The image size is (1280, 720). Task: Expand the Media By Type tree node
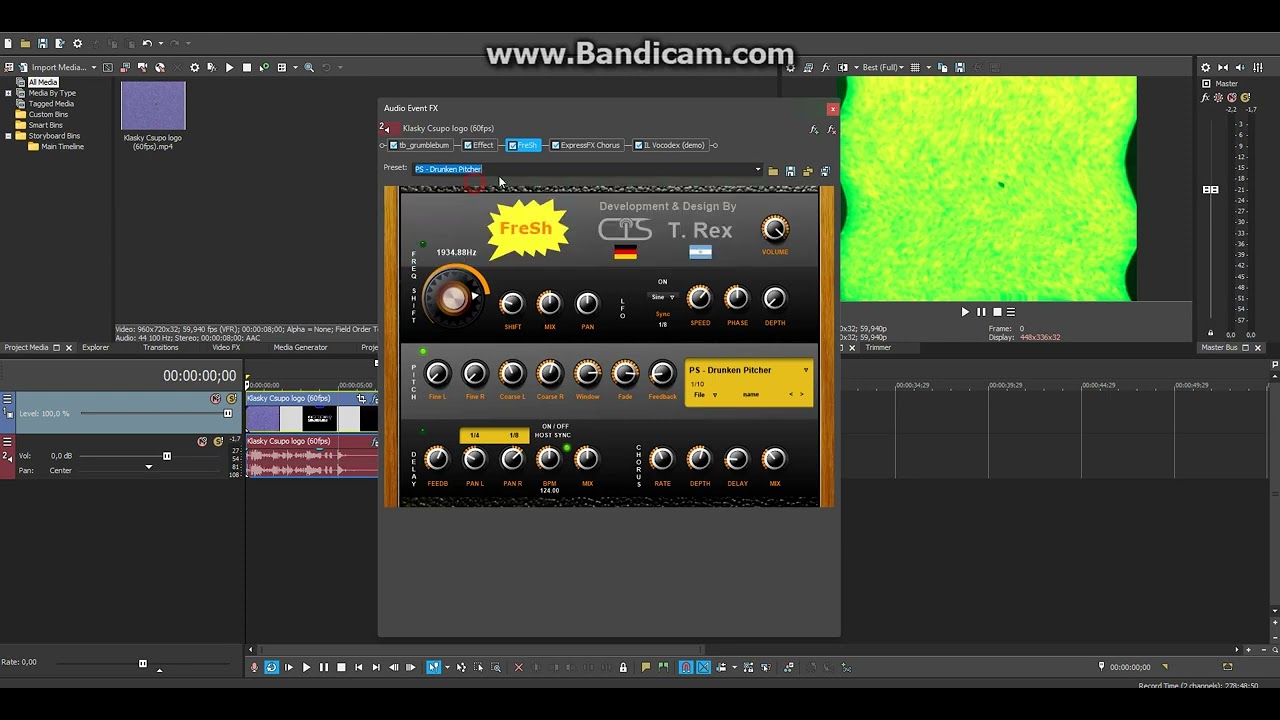pyautogui.click(x=8, y=93)
